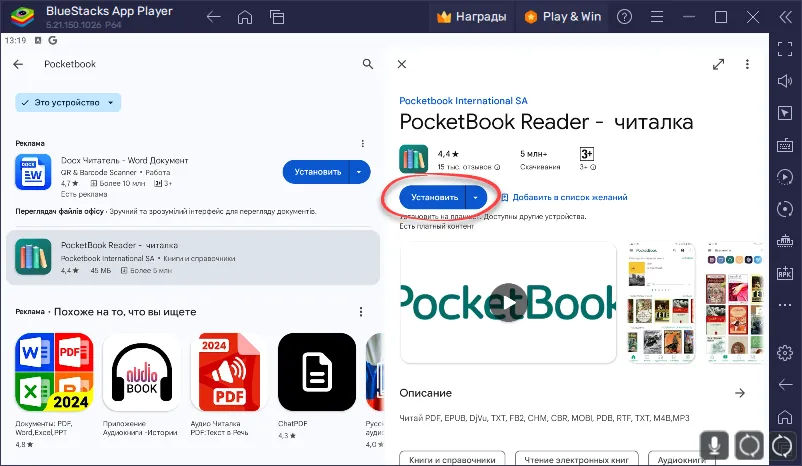This screenshot has height=466, width=802.
Task: Open the PocketBook Reader app icon
Action: pyautogui.click(x=413, y=159)
